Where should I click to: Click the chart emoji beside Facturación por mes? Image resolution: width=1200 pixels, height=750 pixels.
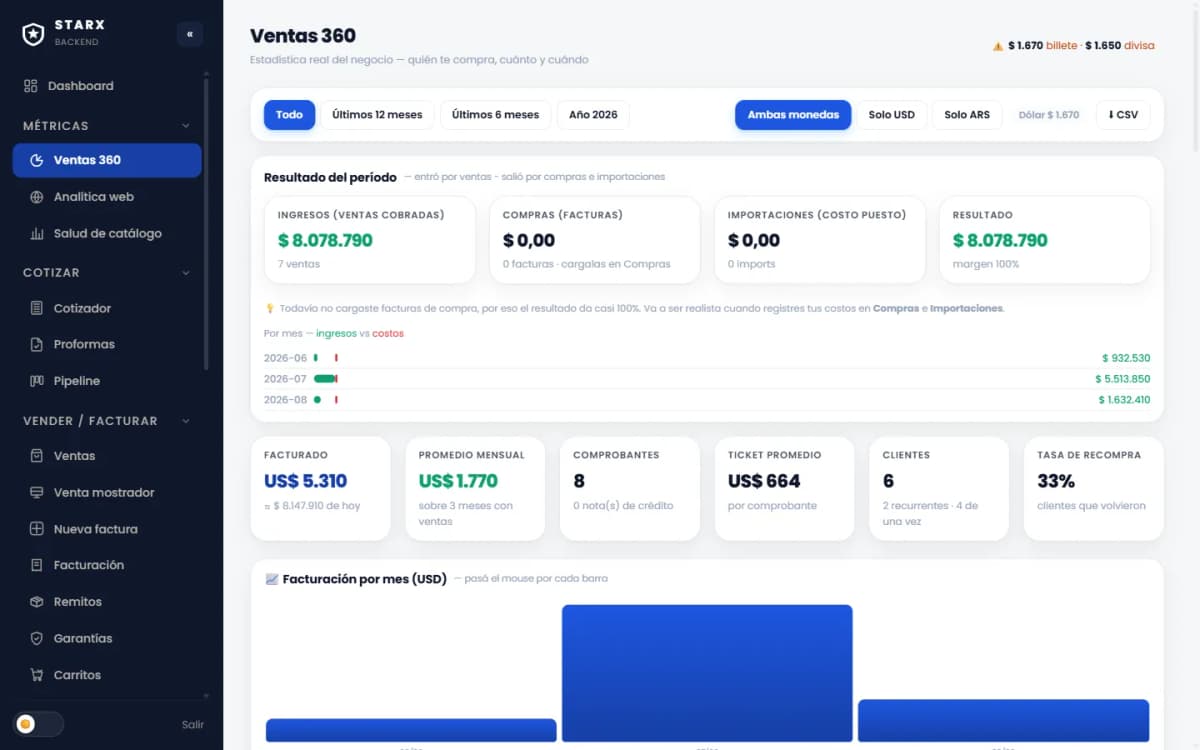pos(271,579)
